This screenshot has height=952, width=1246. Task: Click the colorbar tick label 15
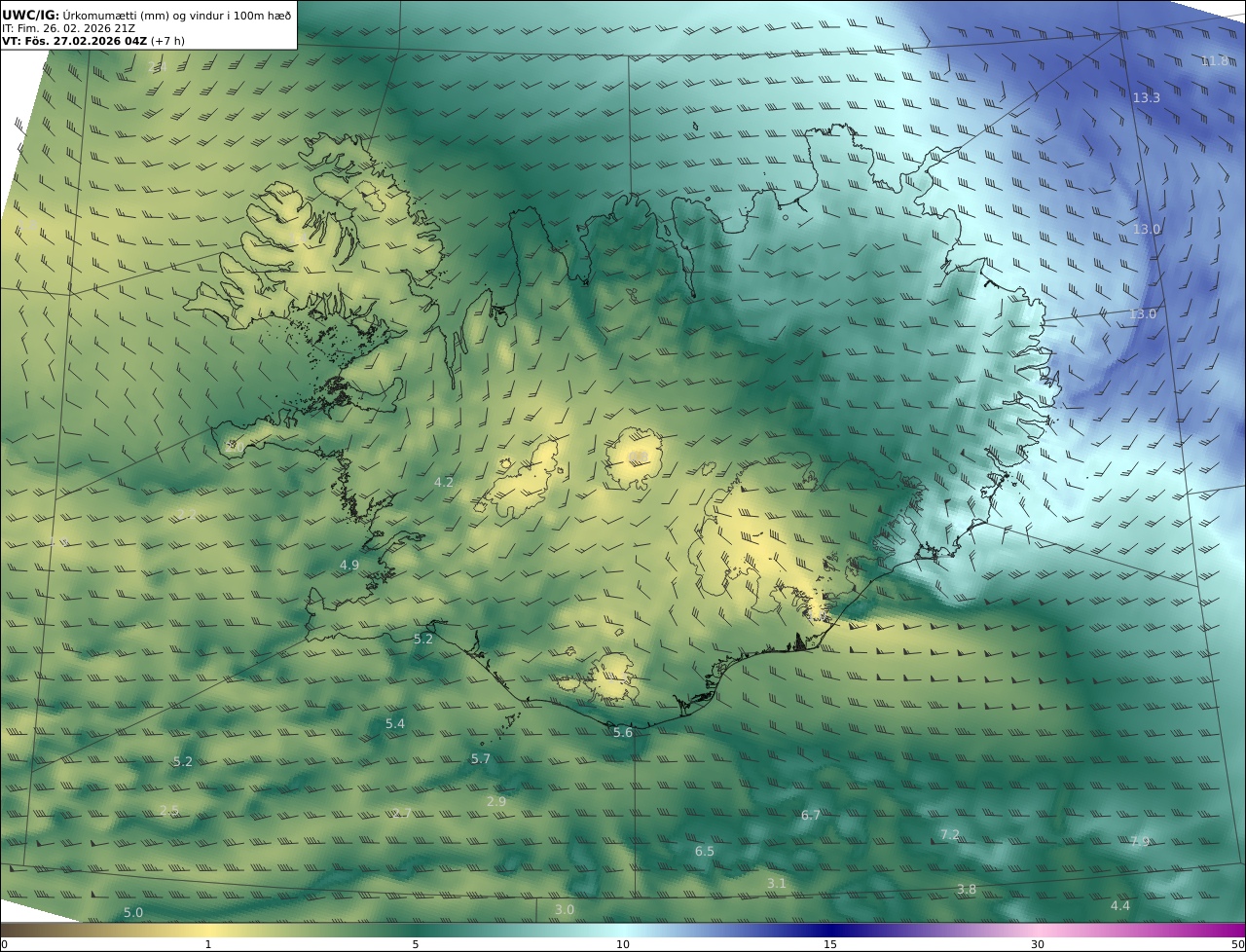pyautogui.click(x=830, y=945)
